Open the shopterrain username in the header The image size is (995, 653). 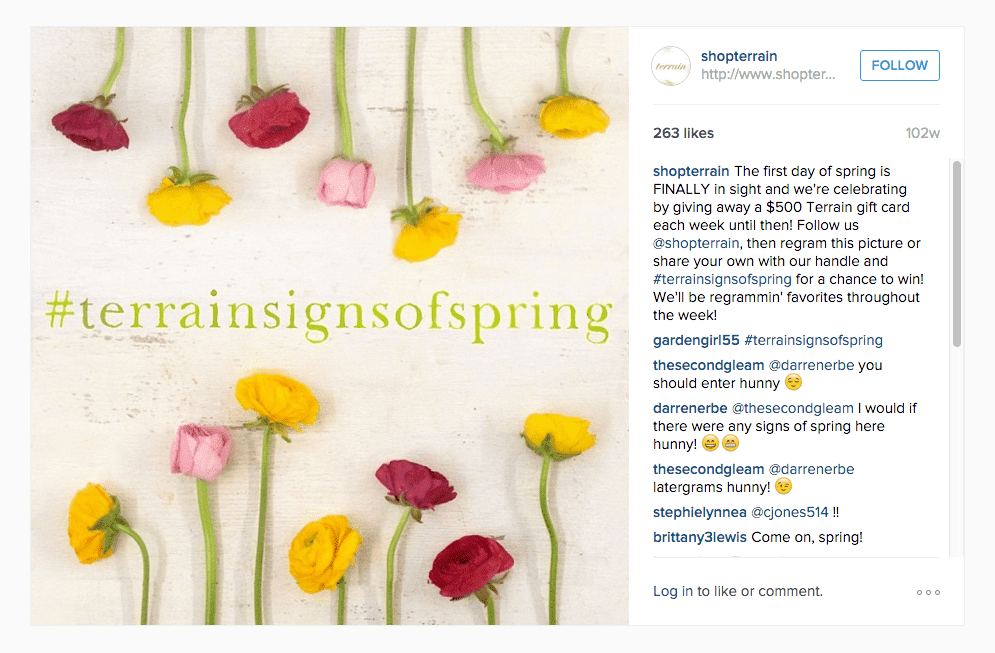[739, 56]
